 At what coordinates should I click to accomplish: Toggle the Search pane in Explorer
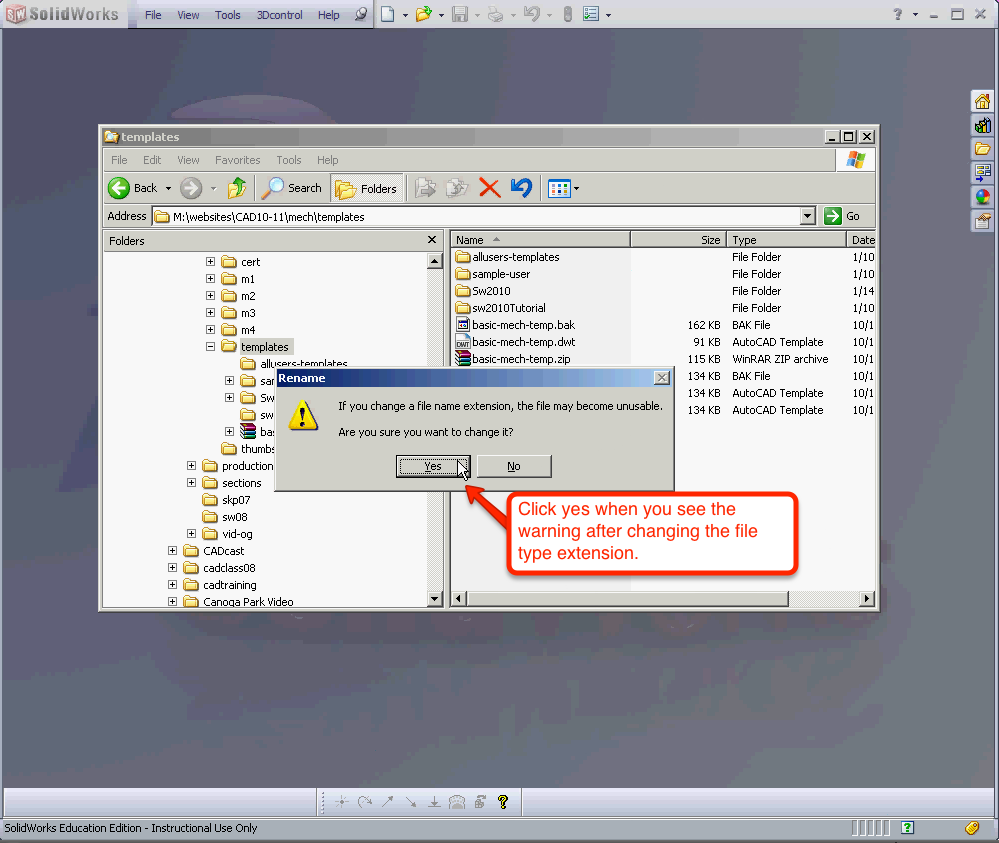[x=291, y=188]
